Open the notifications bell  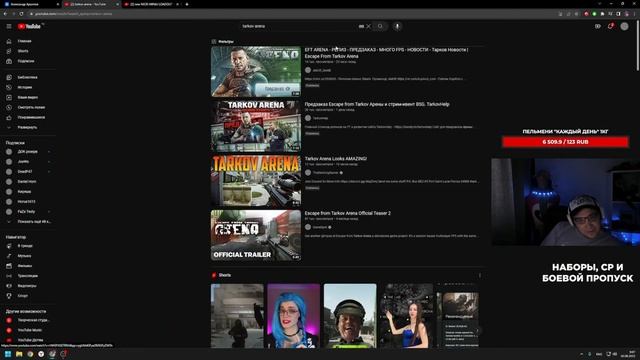point(611,26)
